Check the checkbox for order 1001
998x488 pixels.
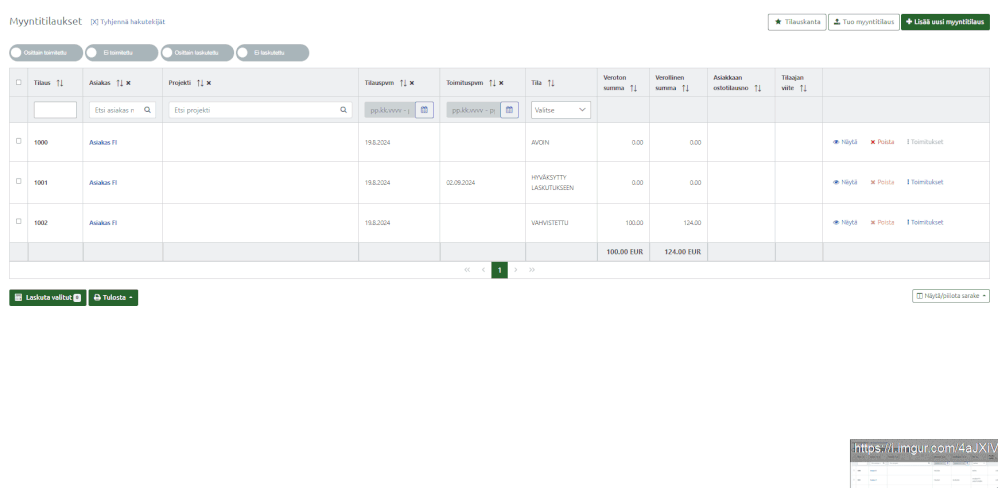click(18, 181)
